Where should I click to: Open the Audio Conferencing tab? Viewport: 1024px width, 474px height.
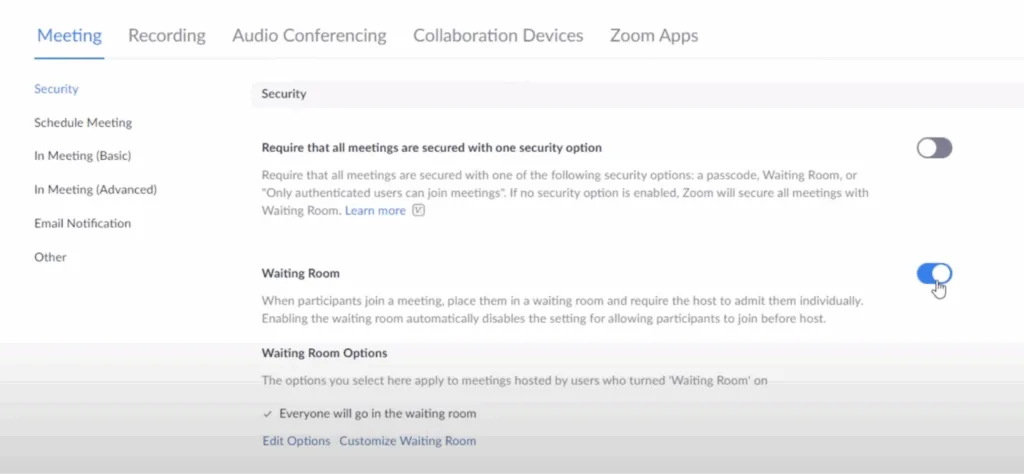[x=309, y=35]
